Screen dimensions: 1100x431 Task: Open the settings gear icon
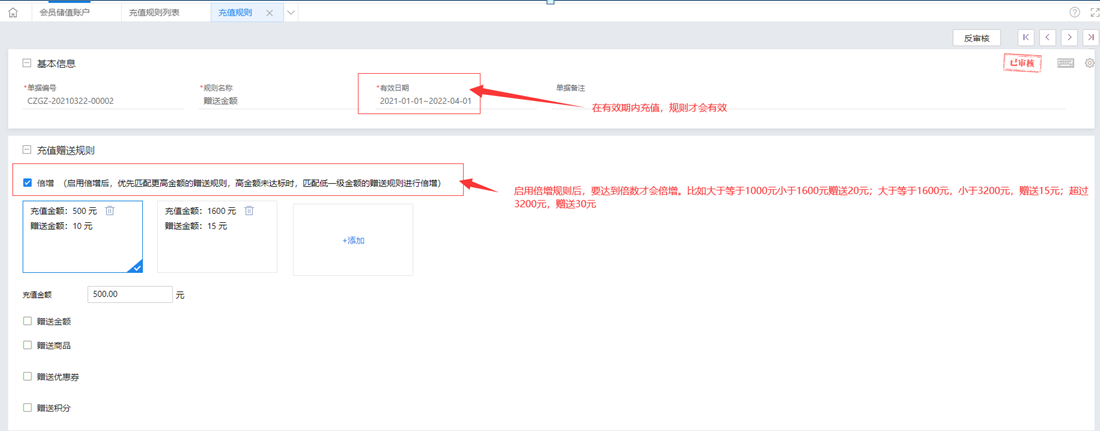[x=1090, y=63]
